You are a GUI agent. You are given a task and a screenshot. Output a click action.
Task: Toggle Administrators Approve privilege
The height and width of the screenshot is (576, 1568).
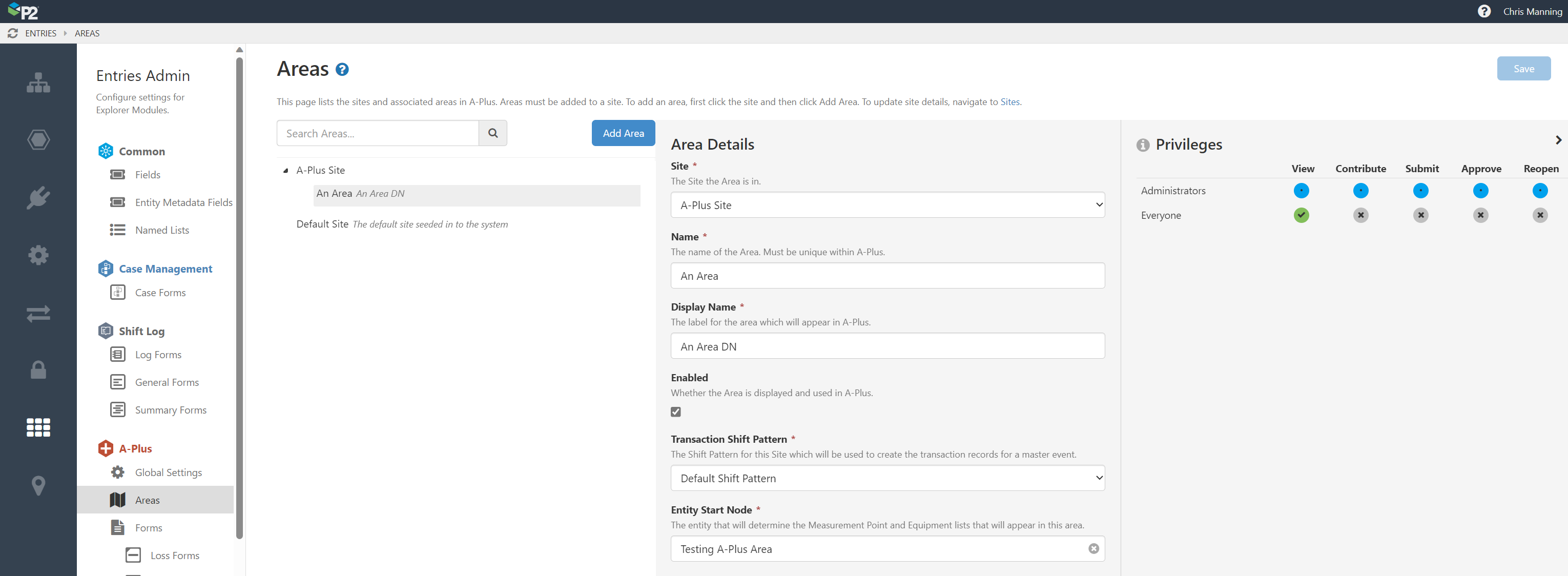coord(1480,191)
